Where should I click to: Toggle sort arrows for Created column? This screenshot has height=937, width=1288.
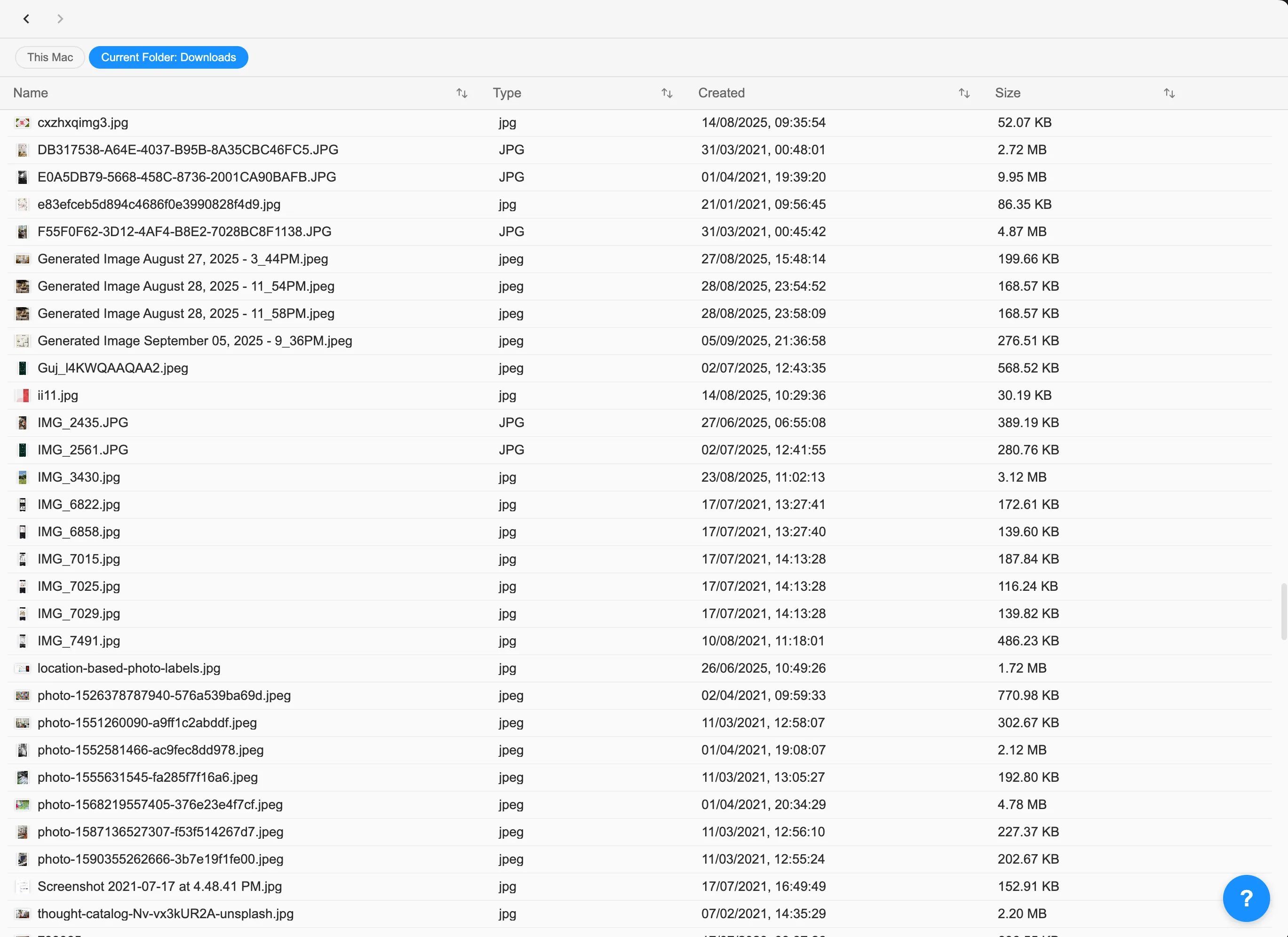coord(964,93)
